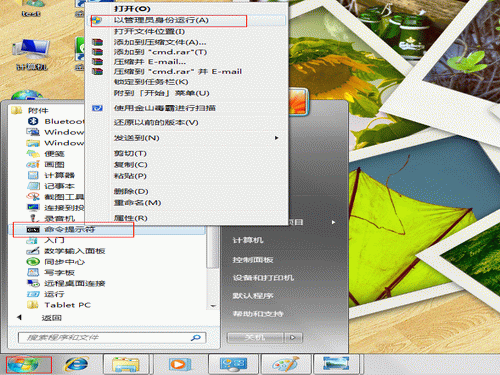Launch 写字板 wordpad
This screenshot has height=375, width=500.
(x=51, y=272)
